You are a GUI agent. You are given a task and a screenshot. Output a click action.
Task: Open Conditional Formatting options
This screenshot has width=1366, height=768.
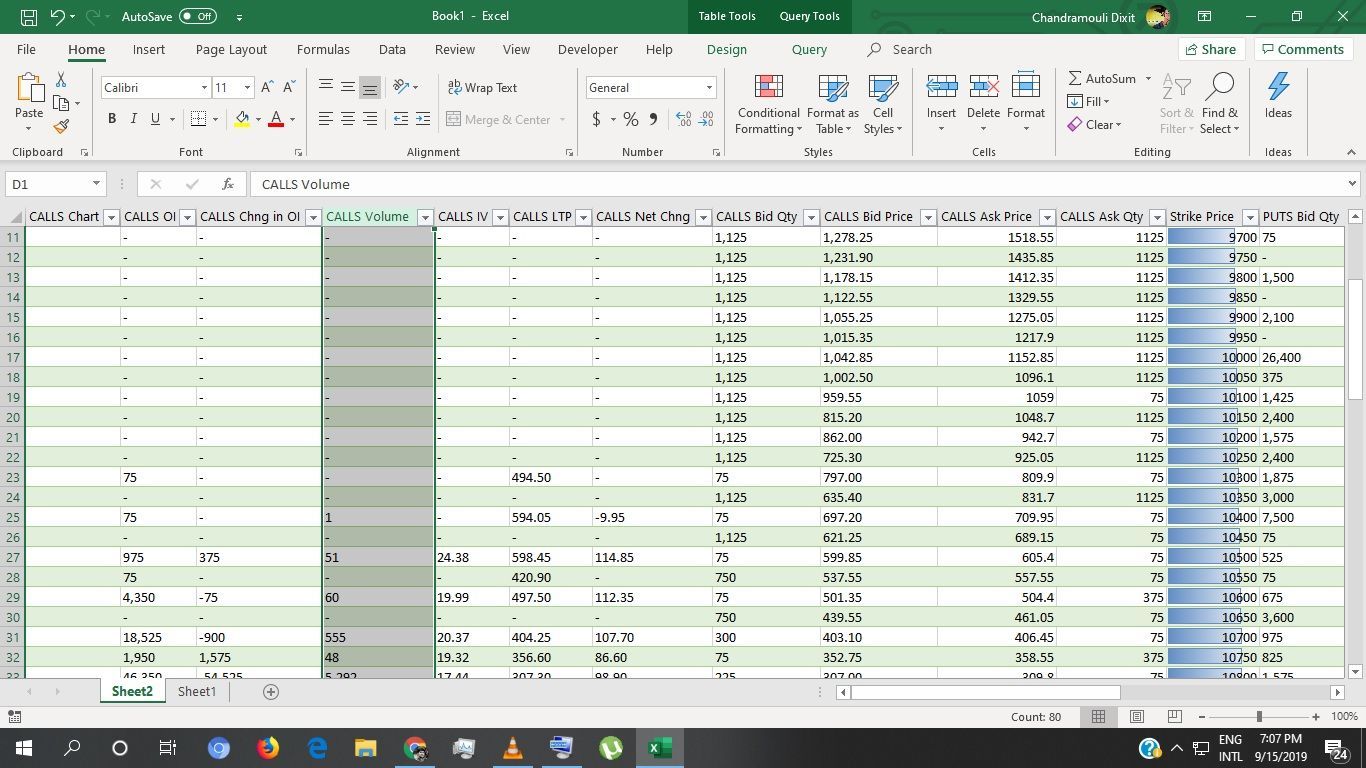coord(767,103)
